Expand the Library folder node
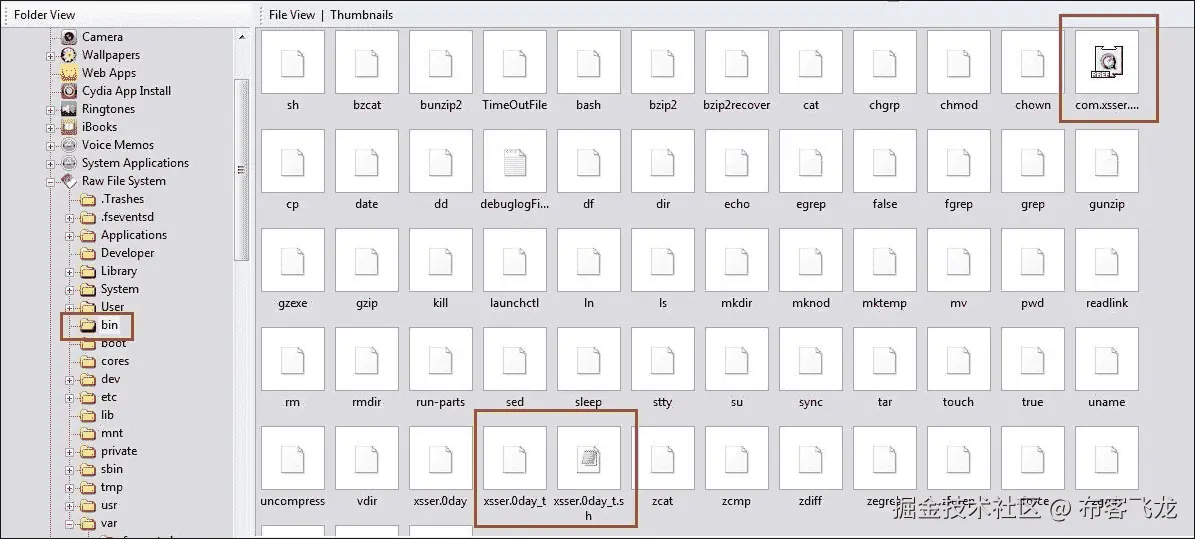 pos(69,271)
